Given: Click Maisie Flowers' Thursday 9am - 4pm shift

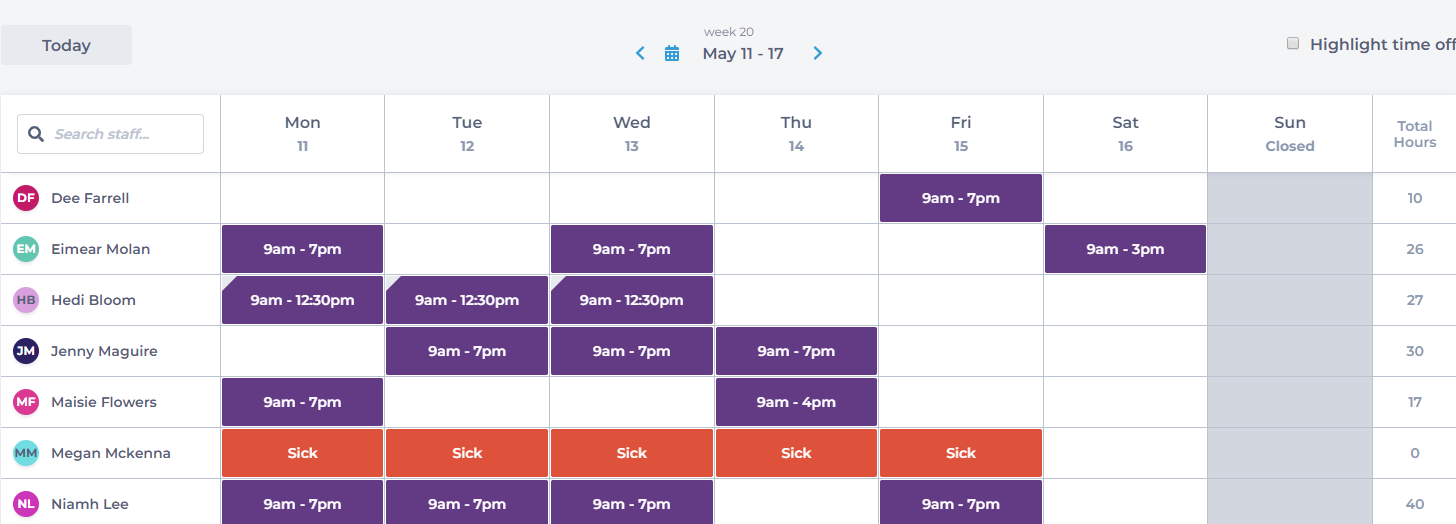Looking at the screenshot, I should (796, 402).
